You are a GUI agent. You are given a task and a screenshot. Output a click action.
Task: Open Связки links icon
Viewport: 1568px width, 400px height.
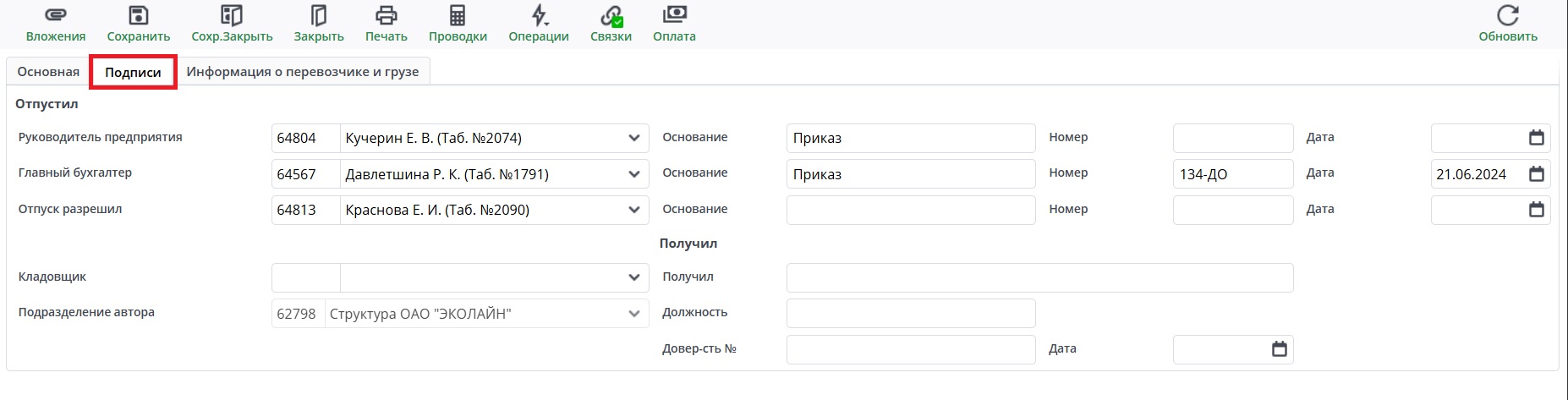[611, 16]
